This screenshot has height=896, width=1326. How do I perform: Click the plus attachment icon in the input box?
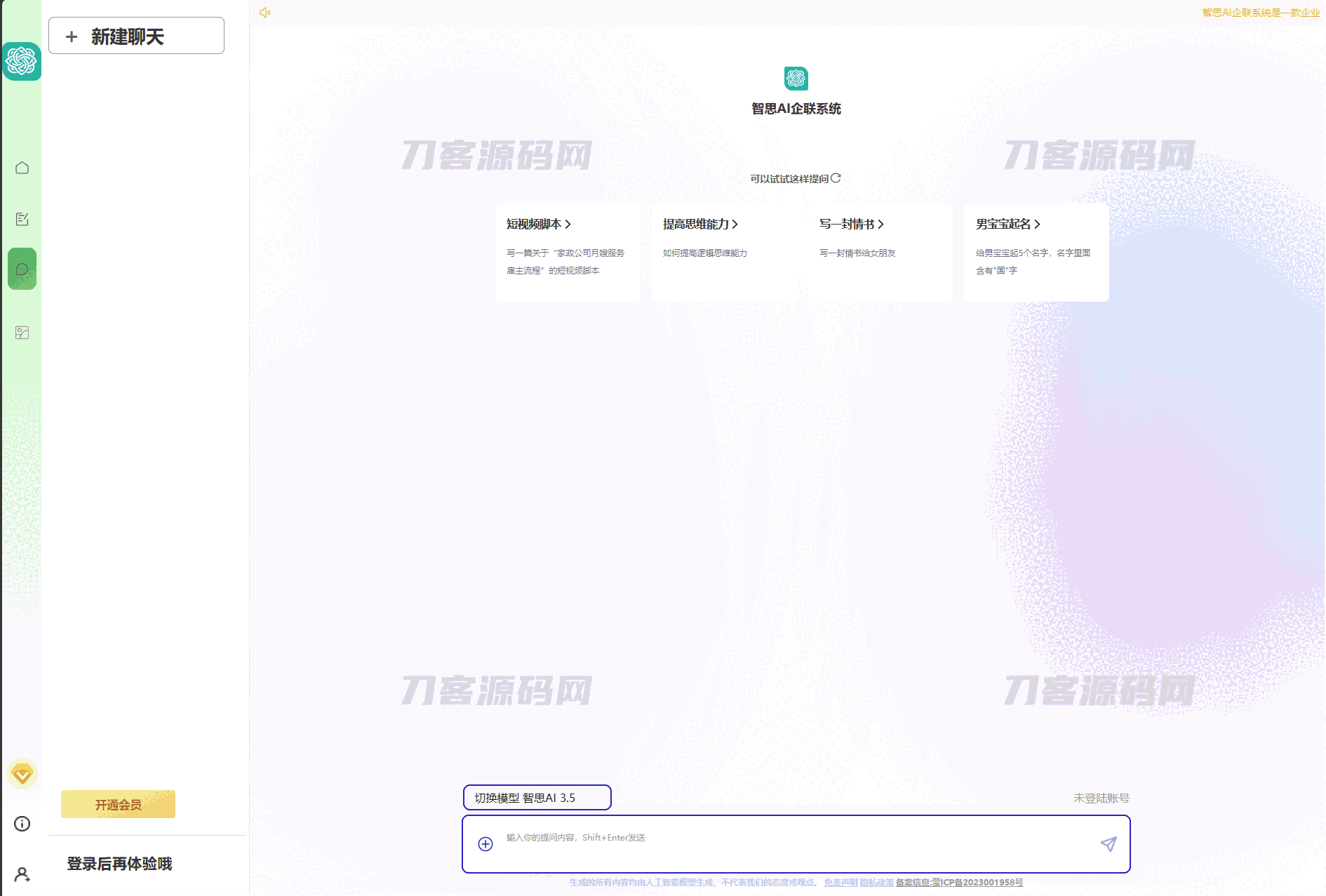(485, 844)
